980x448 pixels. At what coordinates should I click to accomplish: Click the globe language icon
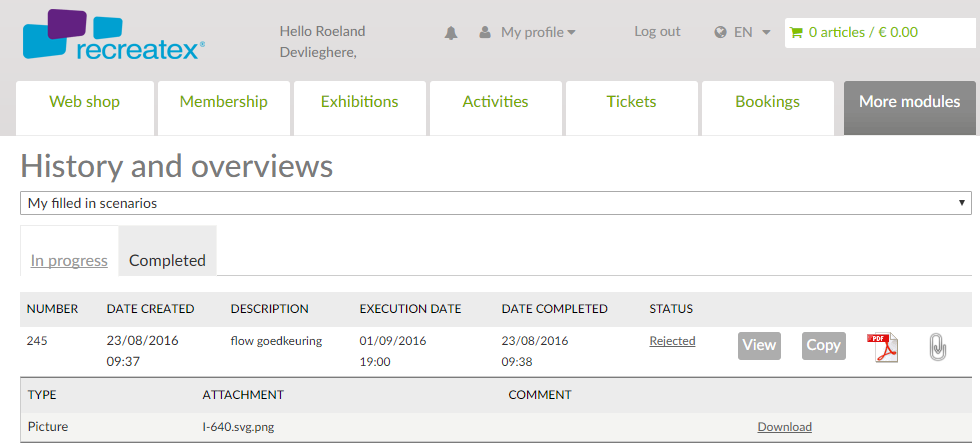coord(720,32)
